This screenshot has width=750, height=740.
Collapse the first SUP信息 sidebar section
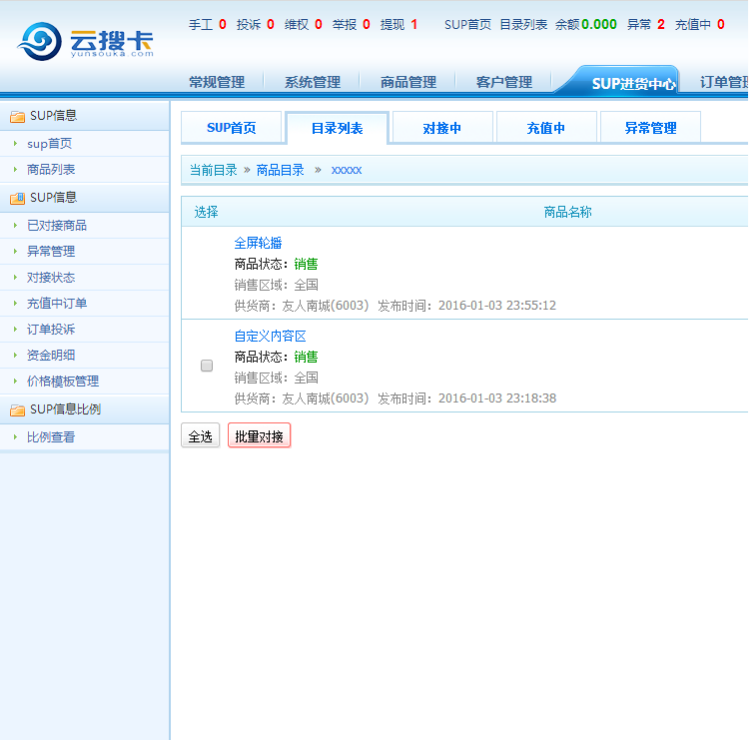(x=85, y=116)
